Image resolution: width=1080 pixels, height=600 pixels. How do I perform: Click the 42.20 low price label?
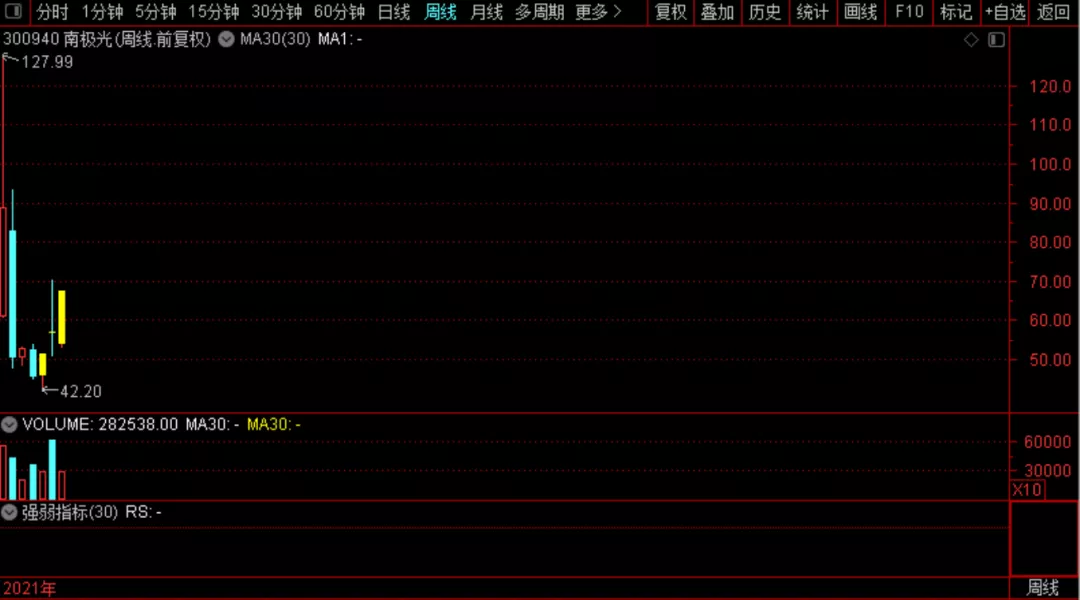coord(81,391)
